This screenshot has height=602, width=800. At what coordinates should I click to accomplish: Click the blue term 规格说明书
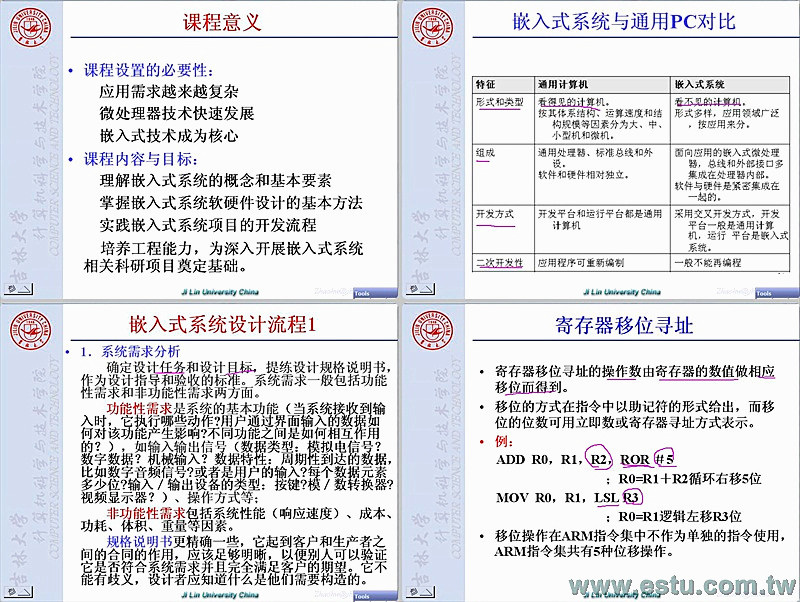pyautogui.click(x=140, y=541)
